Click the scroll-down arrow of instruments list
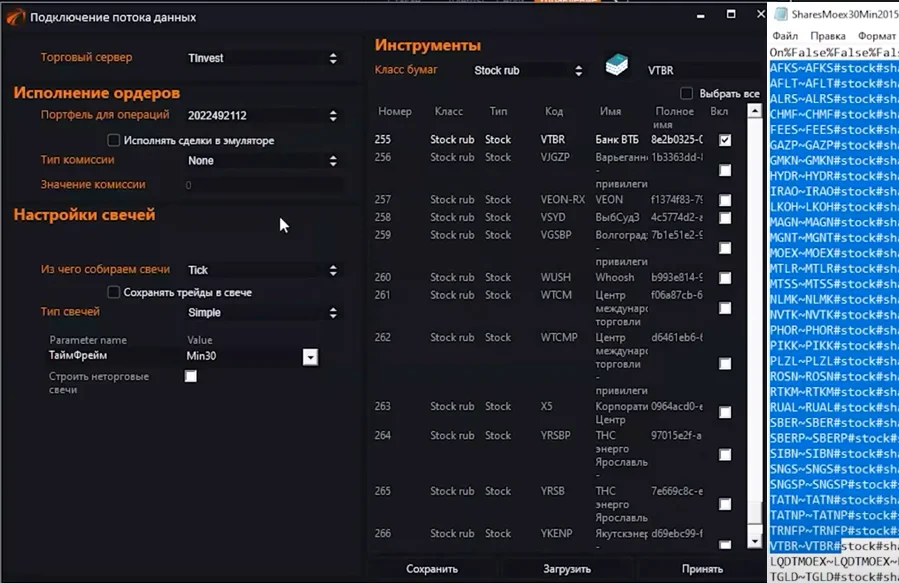 [755, 541]
